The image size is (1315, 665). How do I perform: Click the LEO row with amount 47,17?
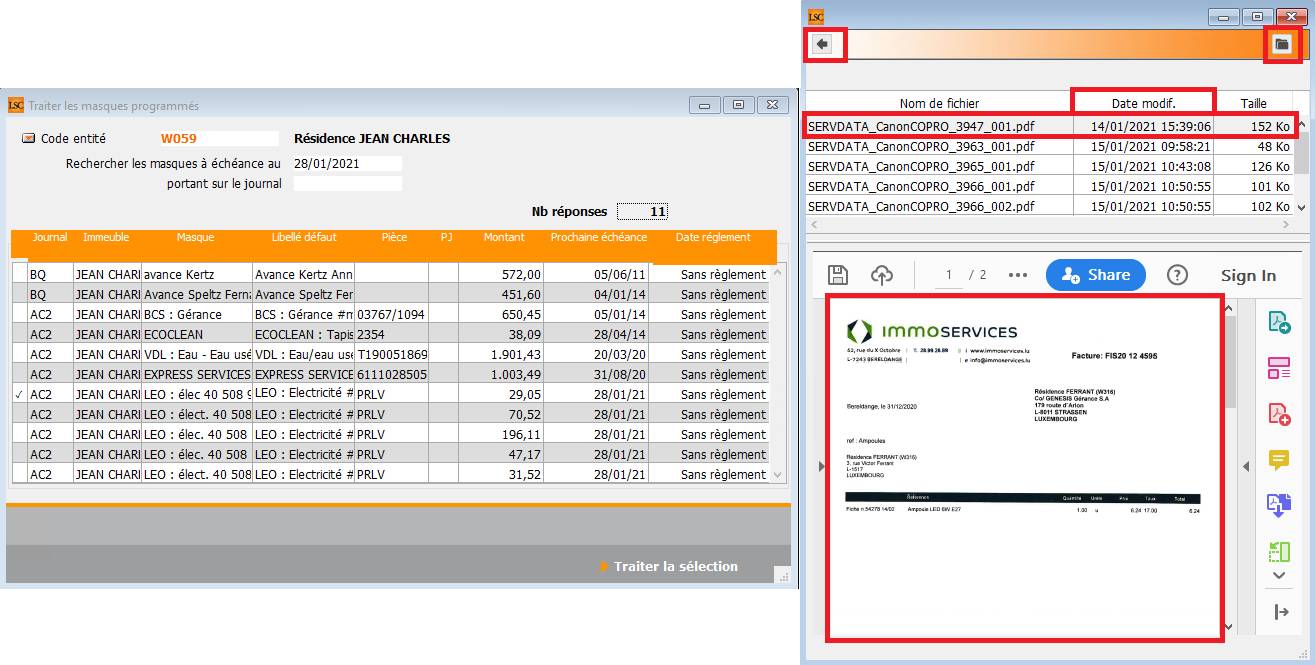tap(390, 454)
